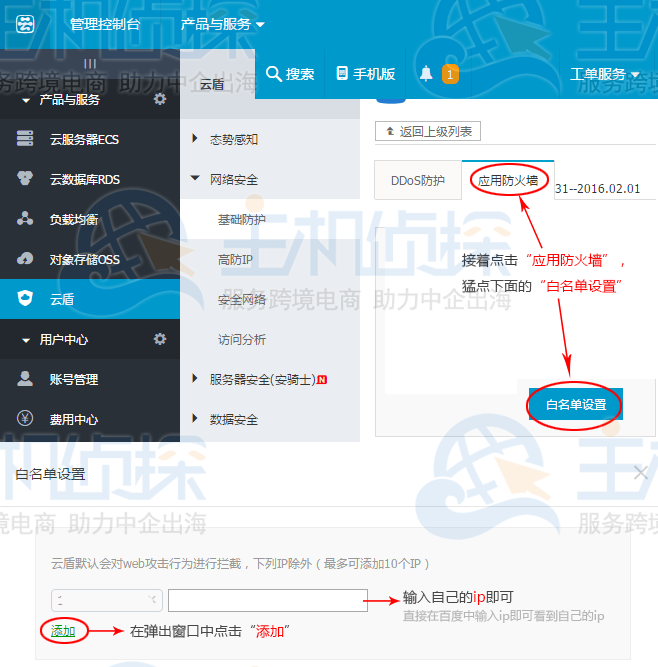The image size is (658, 667).
Task: Click the 云盾 panel header title
Action: (212, 85)
